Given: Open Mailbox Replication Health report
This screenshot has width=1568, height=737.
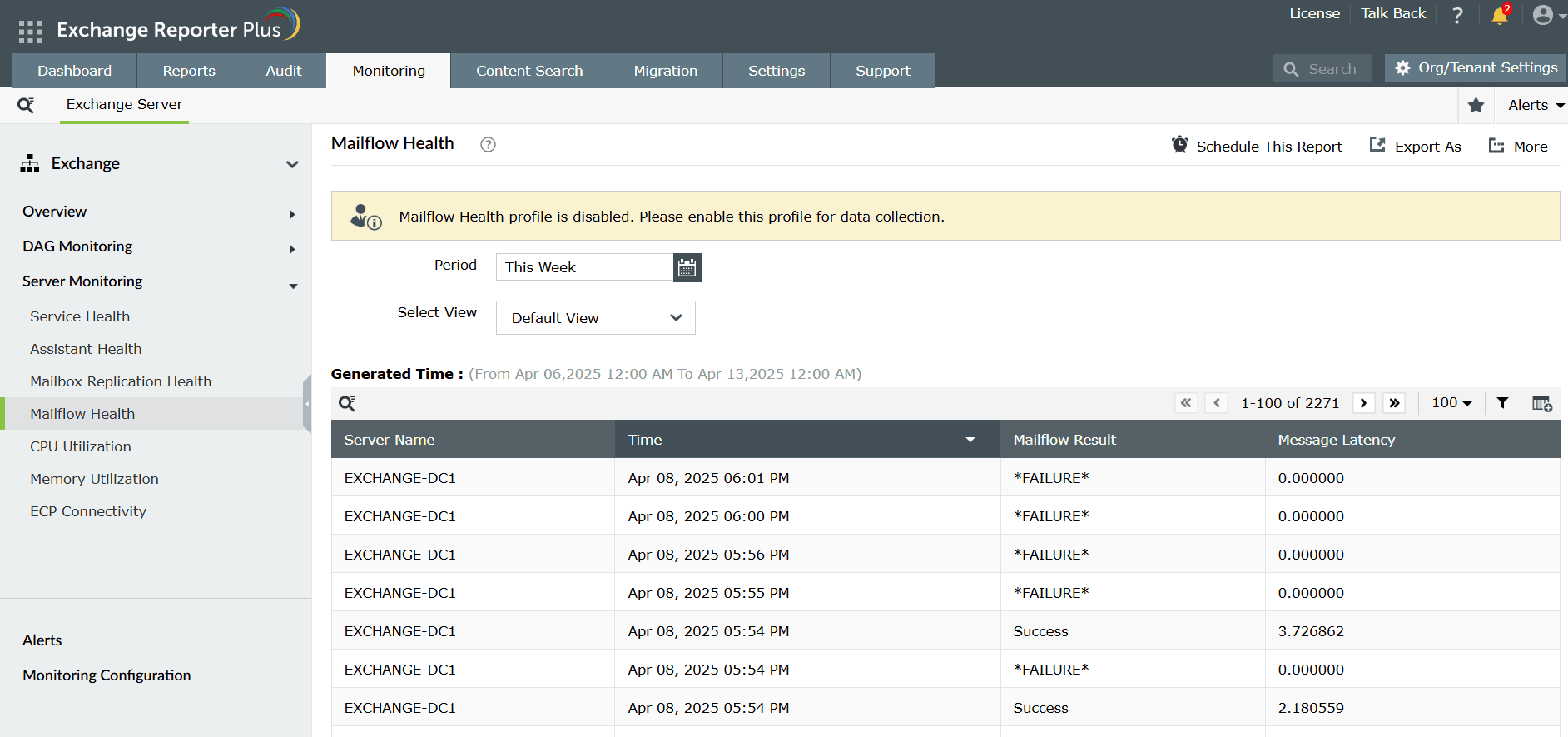Looking at the screenshot, I should pyautogui.click(x=121, y=381).
